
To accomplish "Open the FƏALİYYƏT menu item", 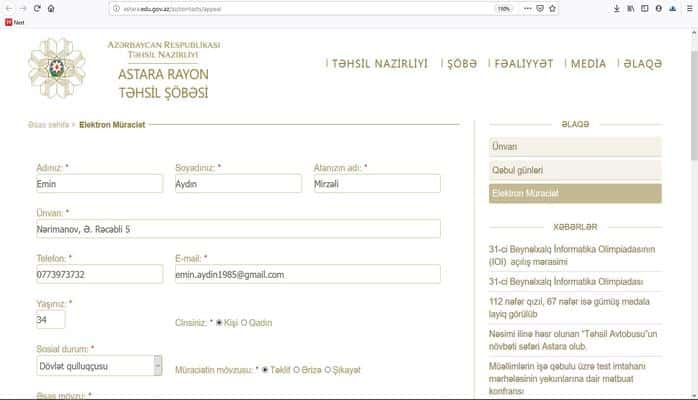I will coord(523,64).
